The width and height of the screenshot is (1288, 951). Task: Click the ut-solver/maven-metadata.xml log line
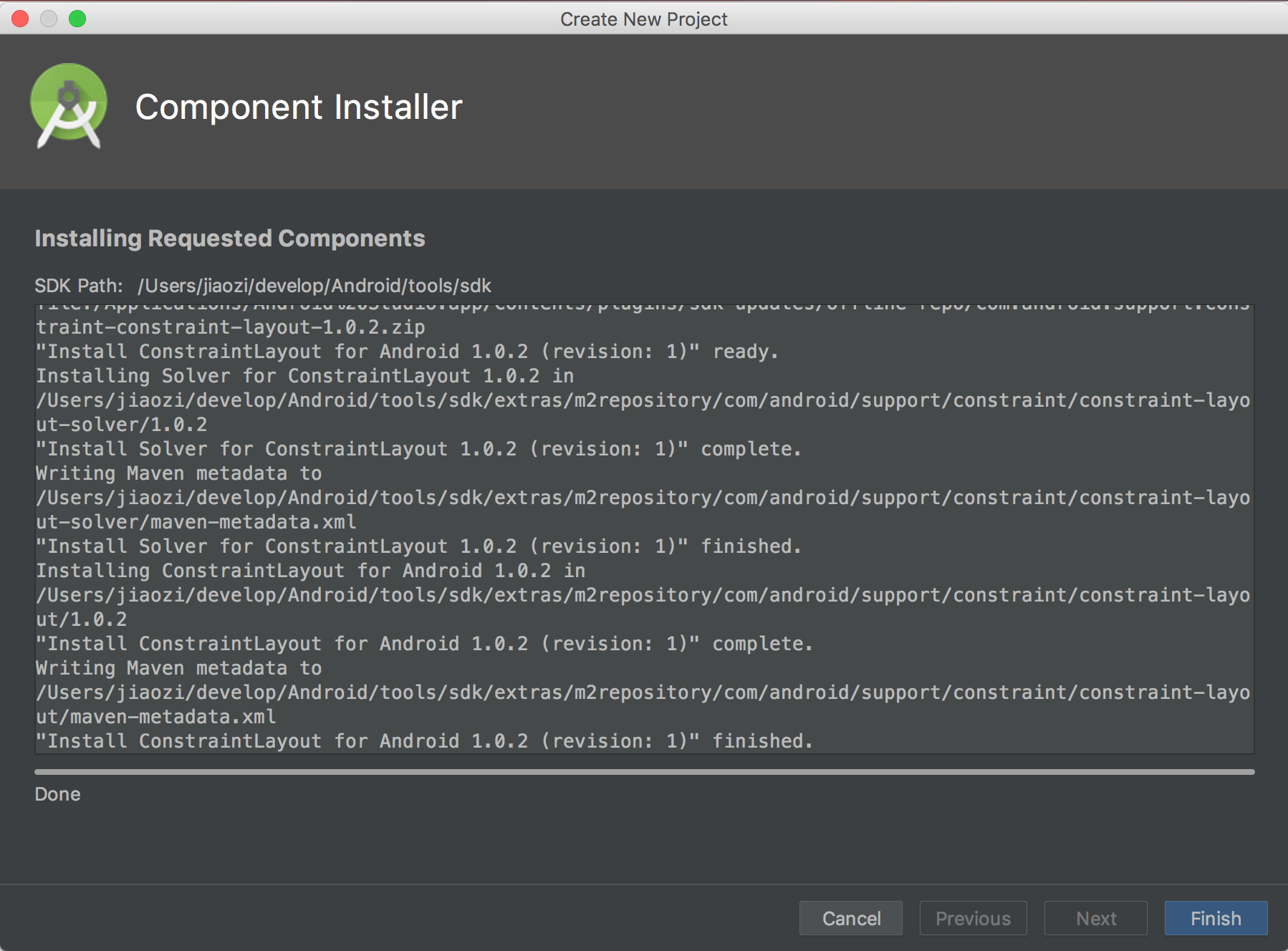point(196,522)
